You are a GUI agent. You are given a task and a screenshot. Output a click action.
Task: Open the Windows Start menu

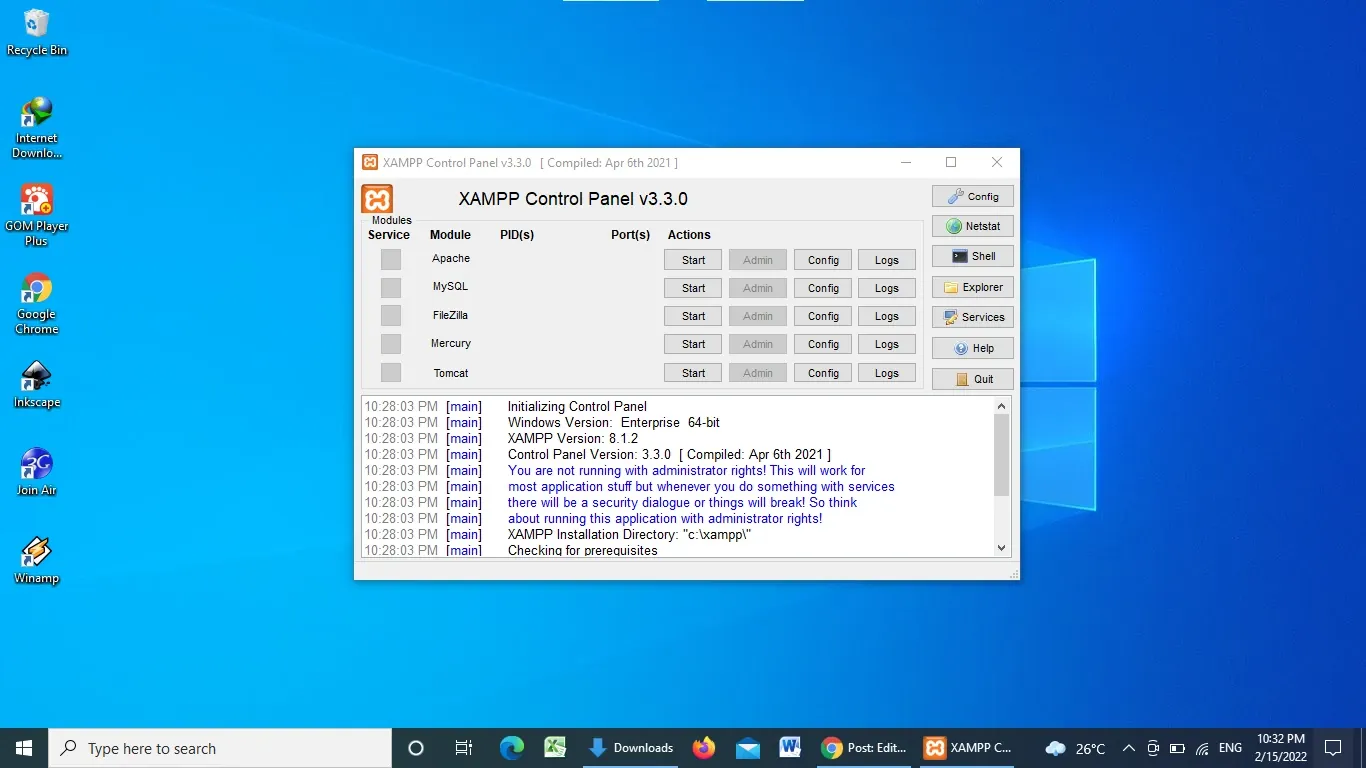tap(24, 748)
